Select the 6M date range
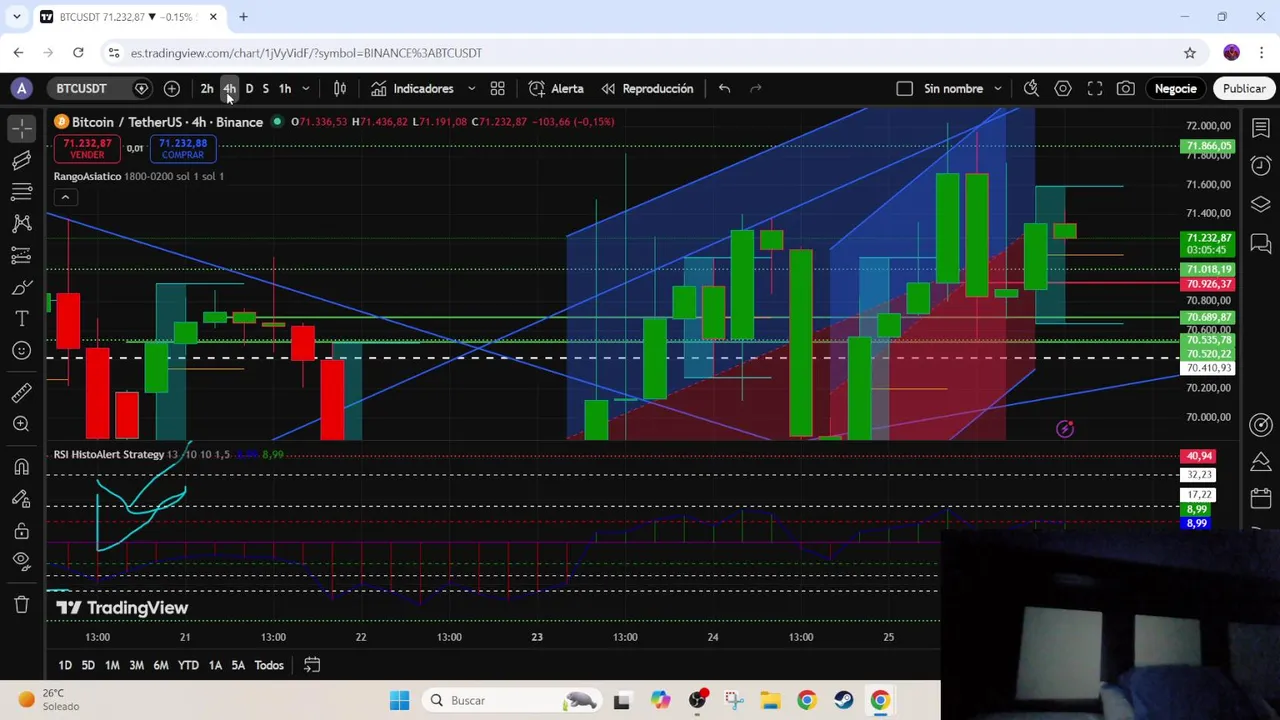The height and width of the screenshot is (720, 1280). point(161,665)
